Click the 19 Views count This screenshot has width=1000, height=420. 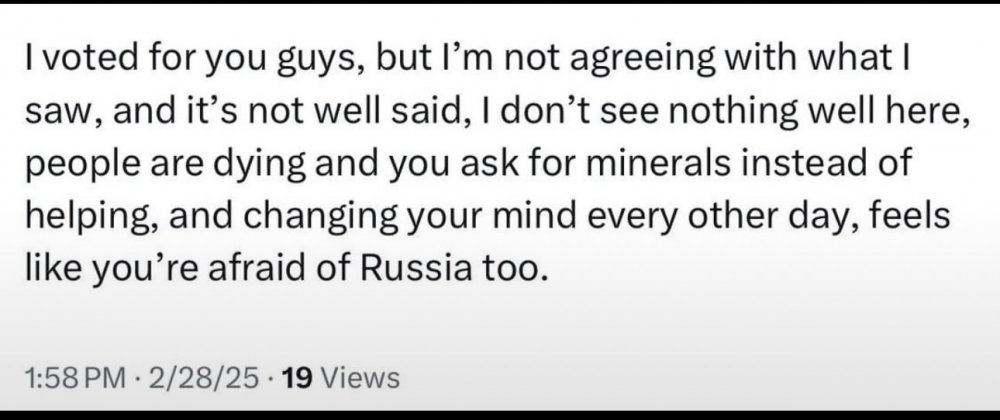pyautogui.click(x=341, y=379)
